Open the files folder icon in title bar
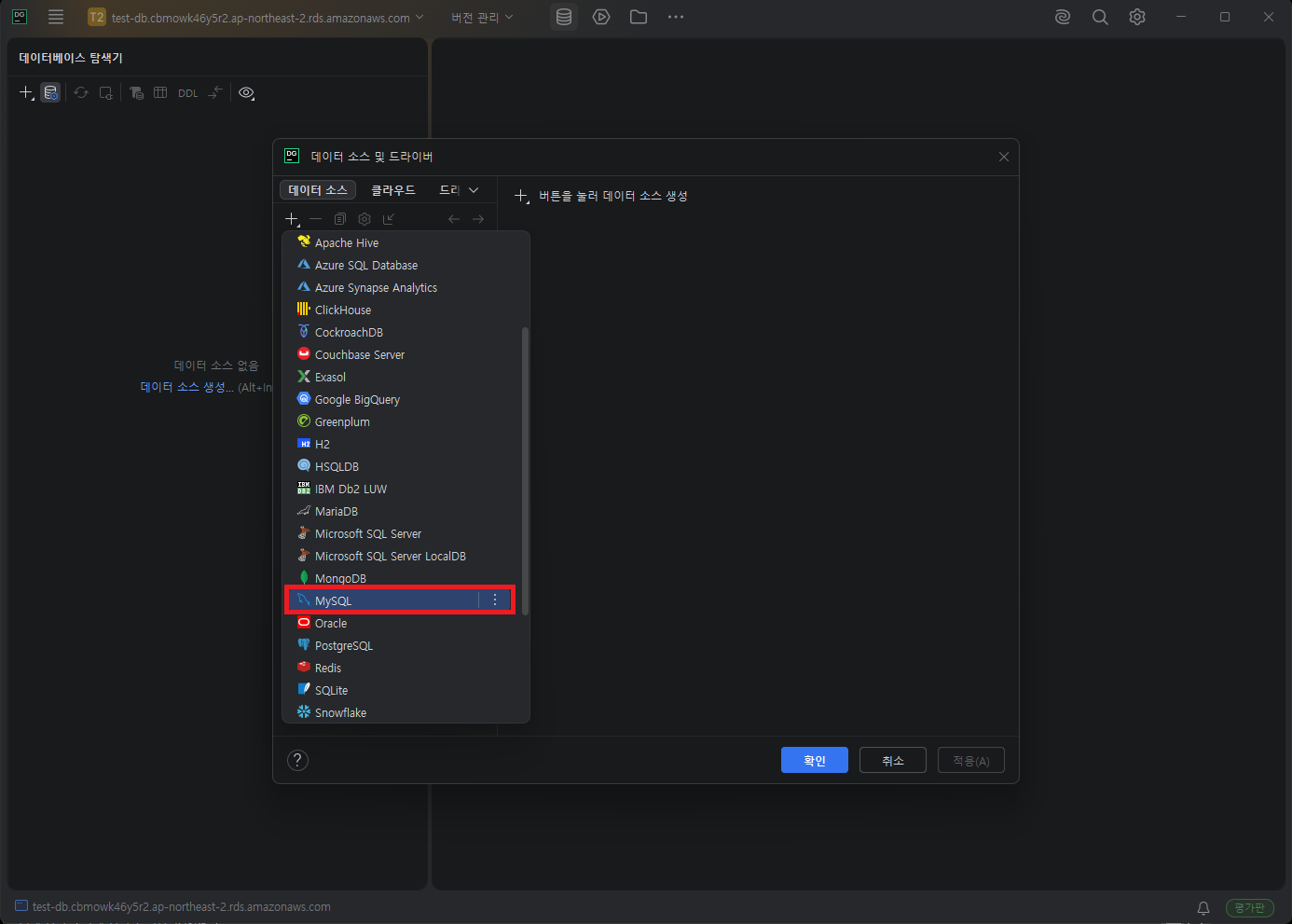This screenshot has height=924, width=1292. [639, 17]
